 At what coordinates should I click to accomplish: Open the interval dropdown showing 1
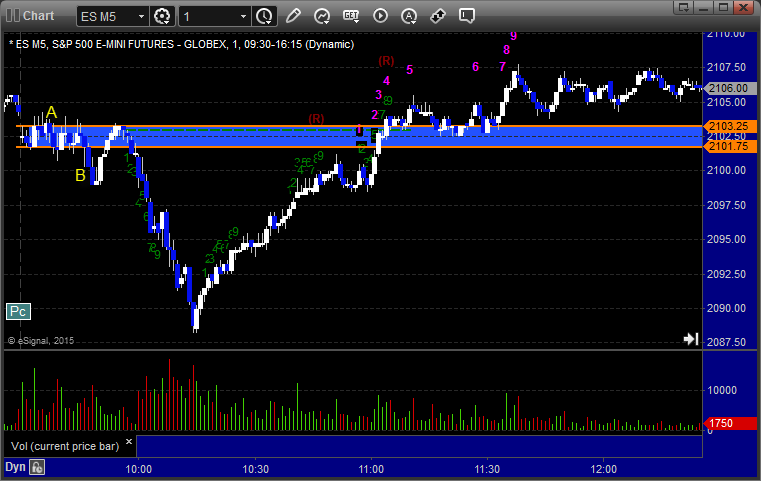pyautogui.click(x=215, y=17)
